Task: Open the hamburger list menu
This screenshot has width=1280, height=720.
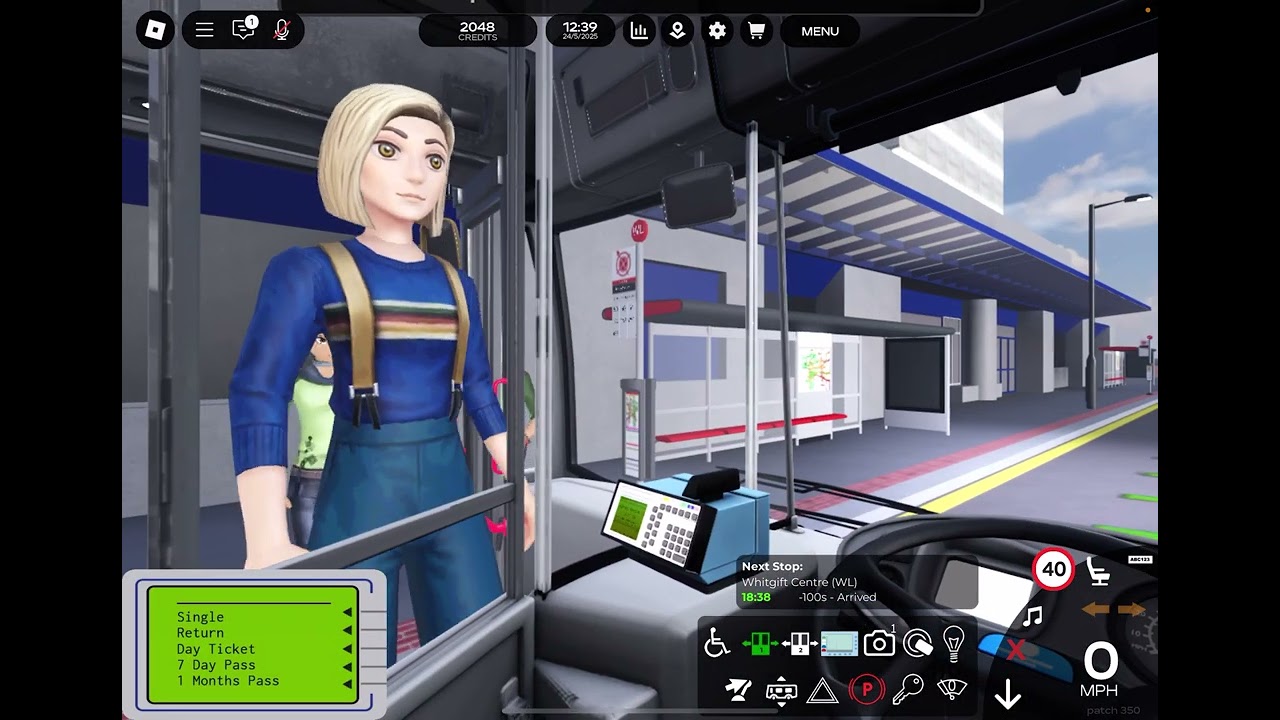Action: (204, 30)
